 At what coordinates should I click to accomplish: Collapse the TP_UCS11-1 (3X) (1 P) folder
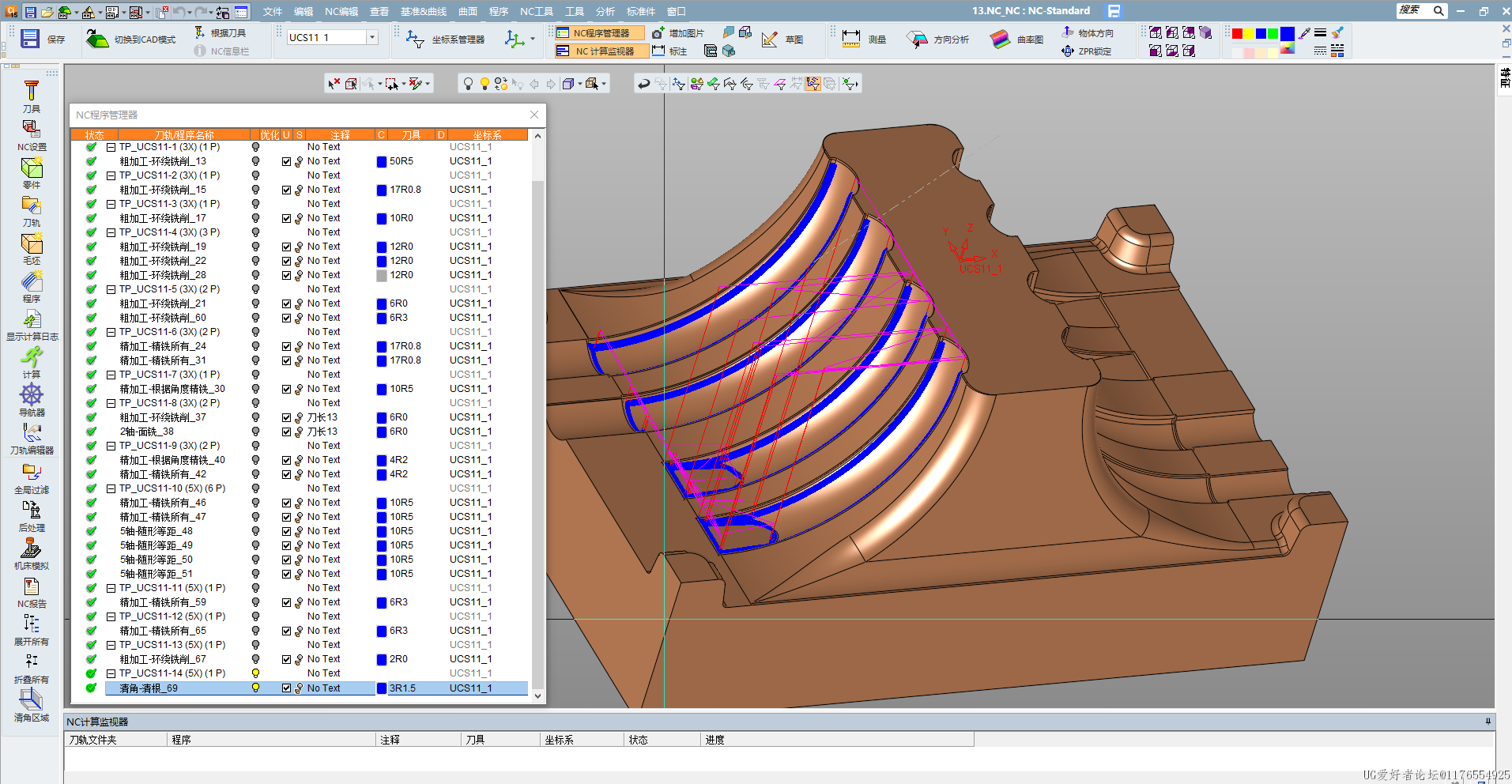pos(111,147)
